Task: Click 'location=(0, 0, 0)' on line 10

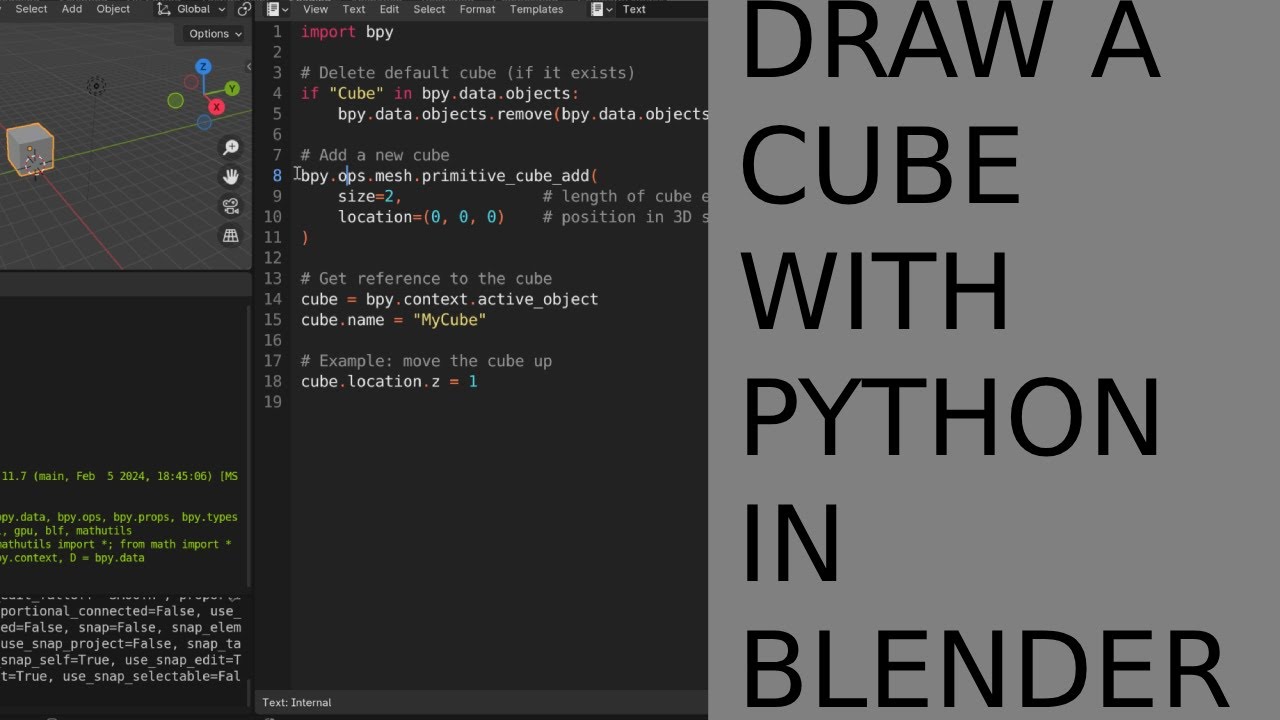Action: coord(421,217)
